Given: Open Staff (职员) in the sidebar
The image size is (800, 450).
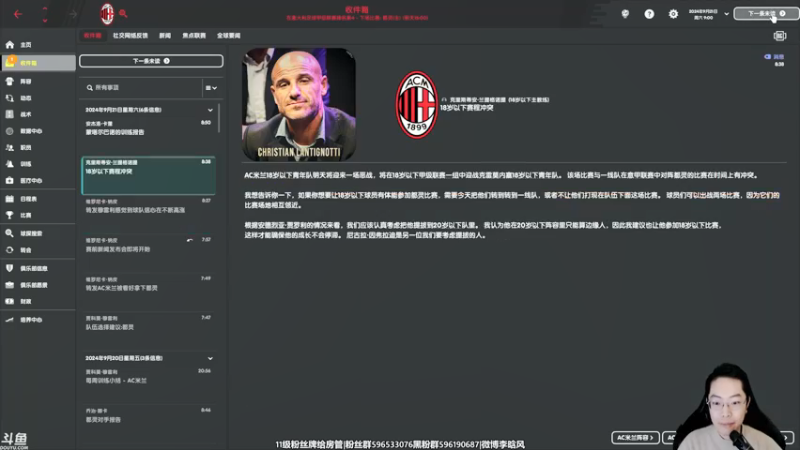Looking at the screenshot, I should [38, 147].
